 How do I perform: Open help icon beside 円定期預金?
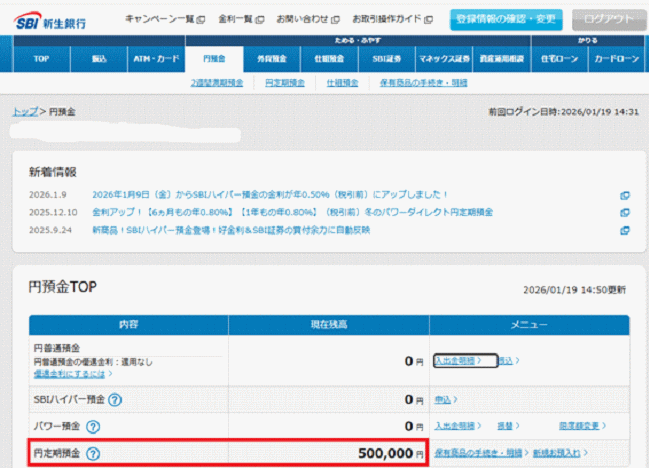click(93, 453)
